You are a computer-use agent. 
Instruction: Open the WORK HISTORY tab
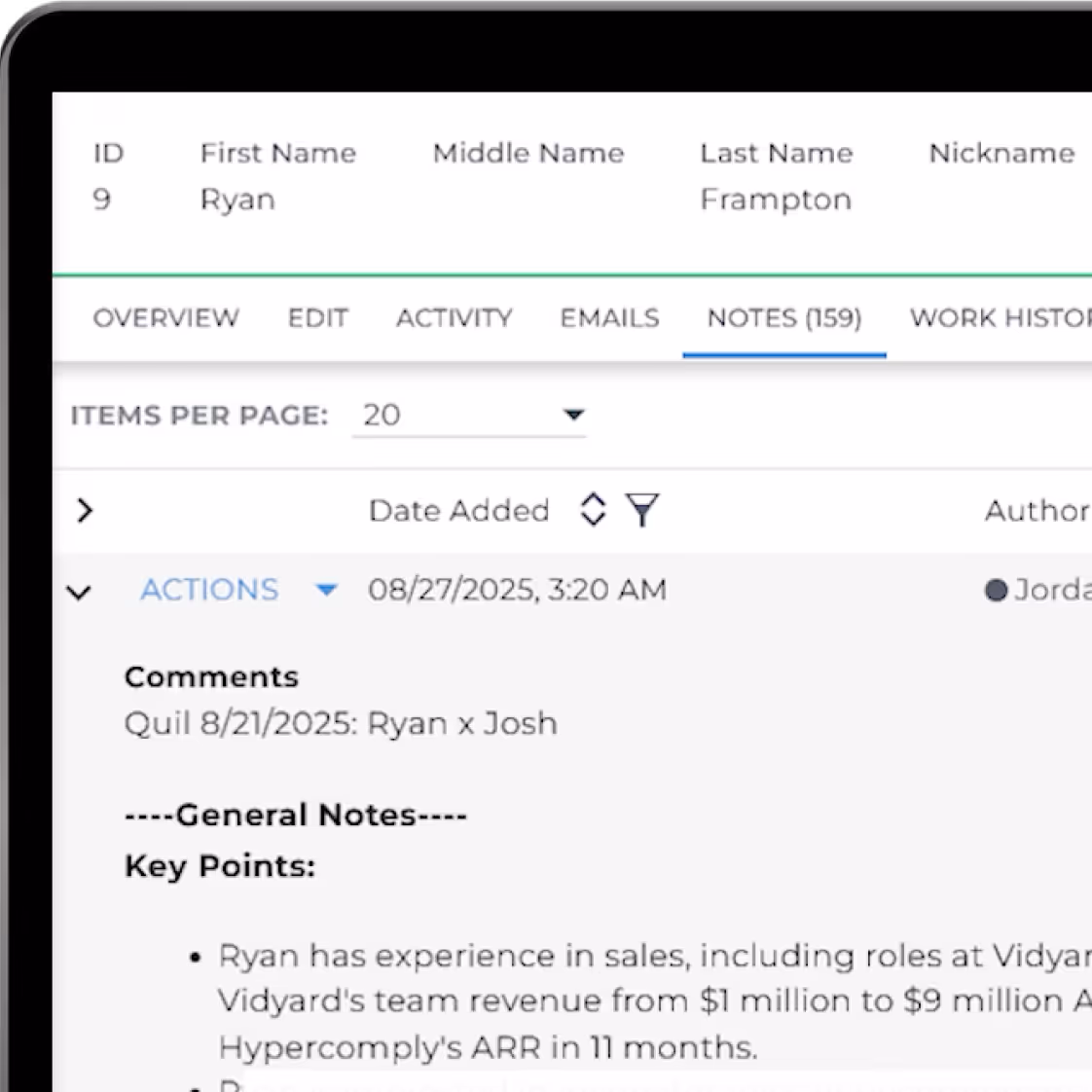pyautogui.click(x=1001, y=318)
